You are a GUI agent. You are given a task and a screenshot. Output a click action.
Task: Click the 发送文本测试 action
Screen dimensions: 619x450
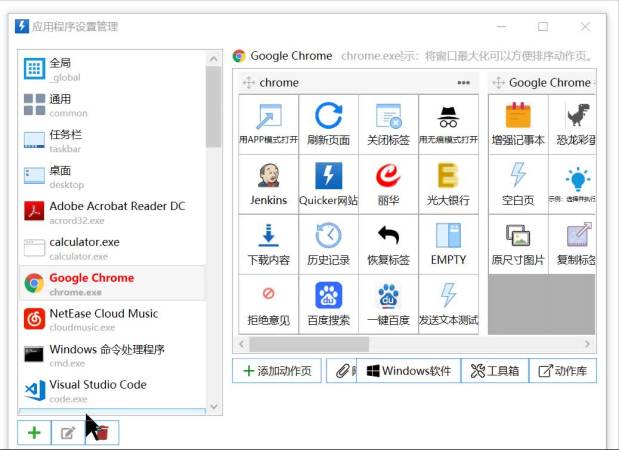click(x=448, y=305)
